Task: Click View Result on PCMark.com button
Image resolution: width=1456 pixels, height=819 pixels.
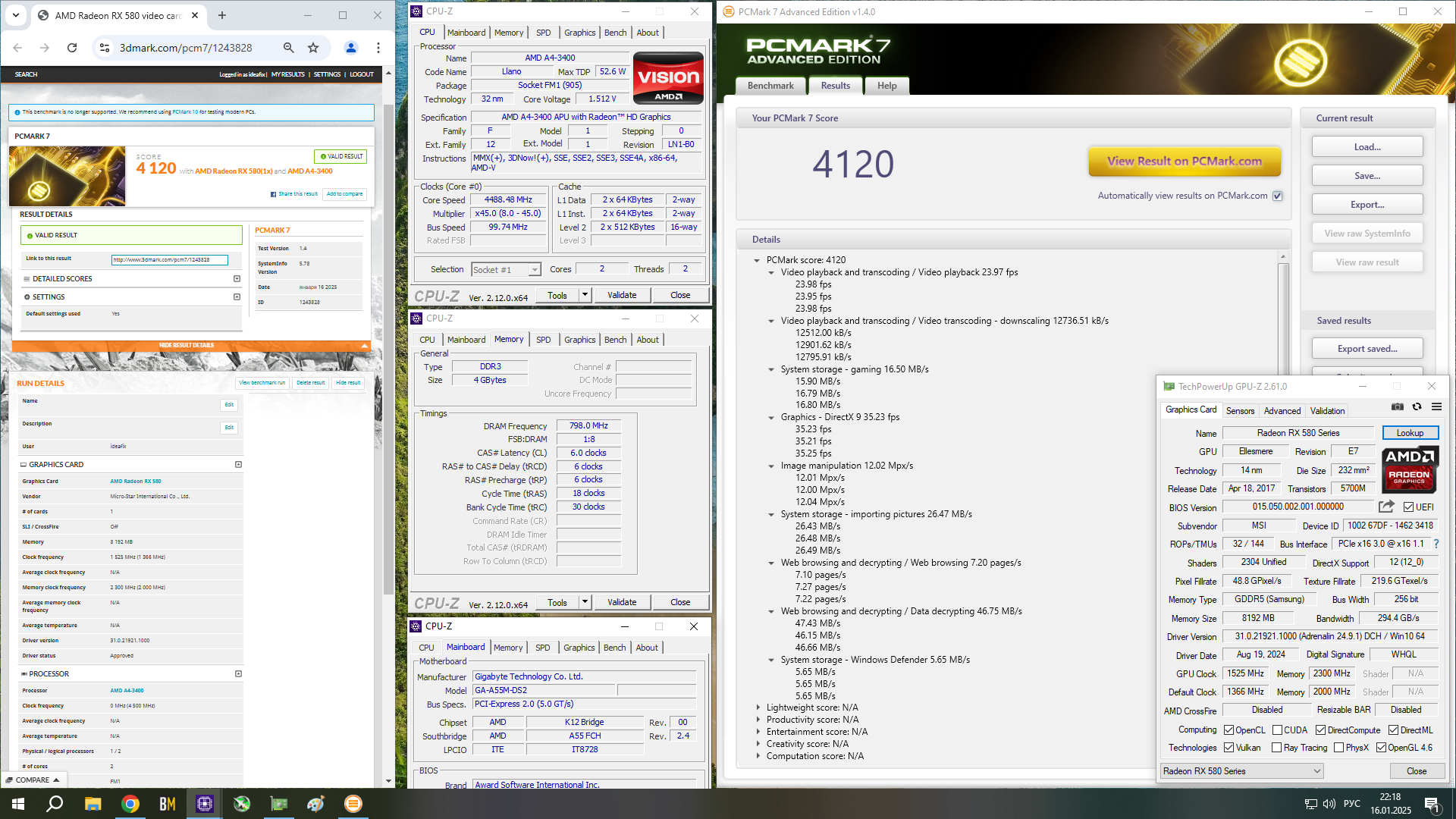Action: pyautogui.click(x=1185, y=161)
